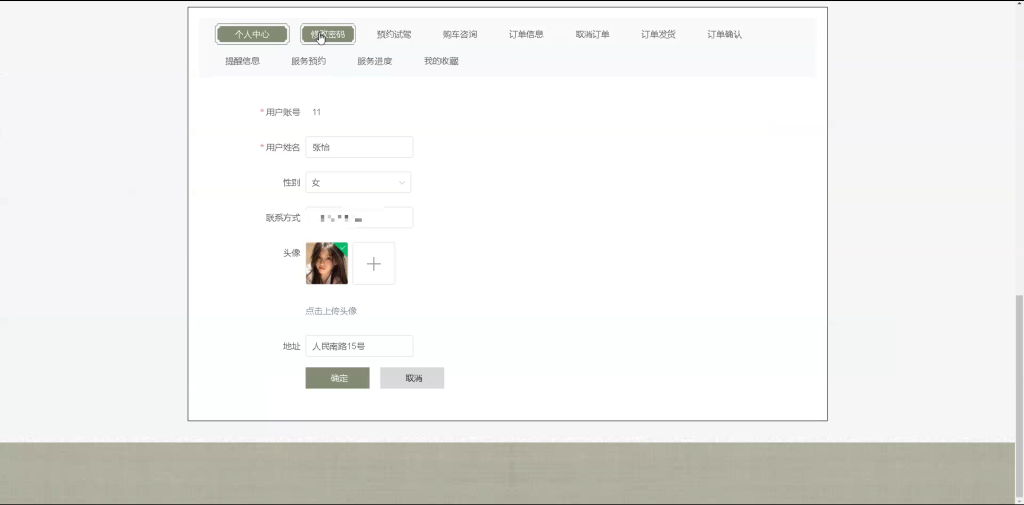The width and height of the screenshot is (1024, 505).
Task: Check 服务进度 tab
Action: tap(375, 61)
